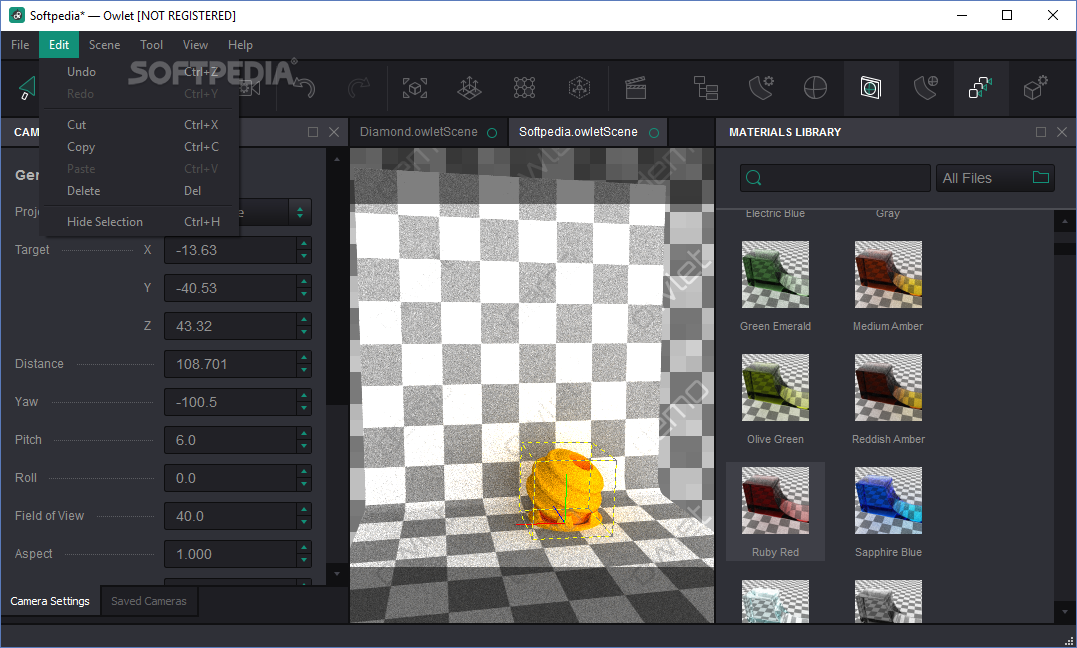Click unsaved indicator circle on Diamond.owletScene tab
Viewport: 1077px width, 648px height.
pyautogui.click(x=492, y=133)
